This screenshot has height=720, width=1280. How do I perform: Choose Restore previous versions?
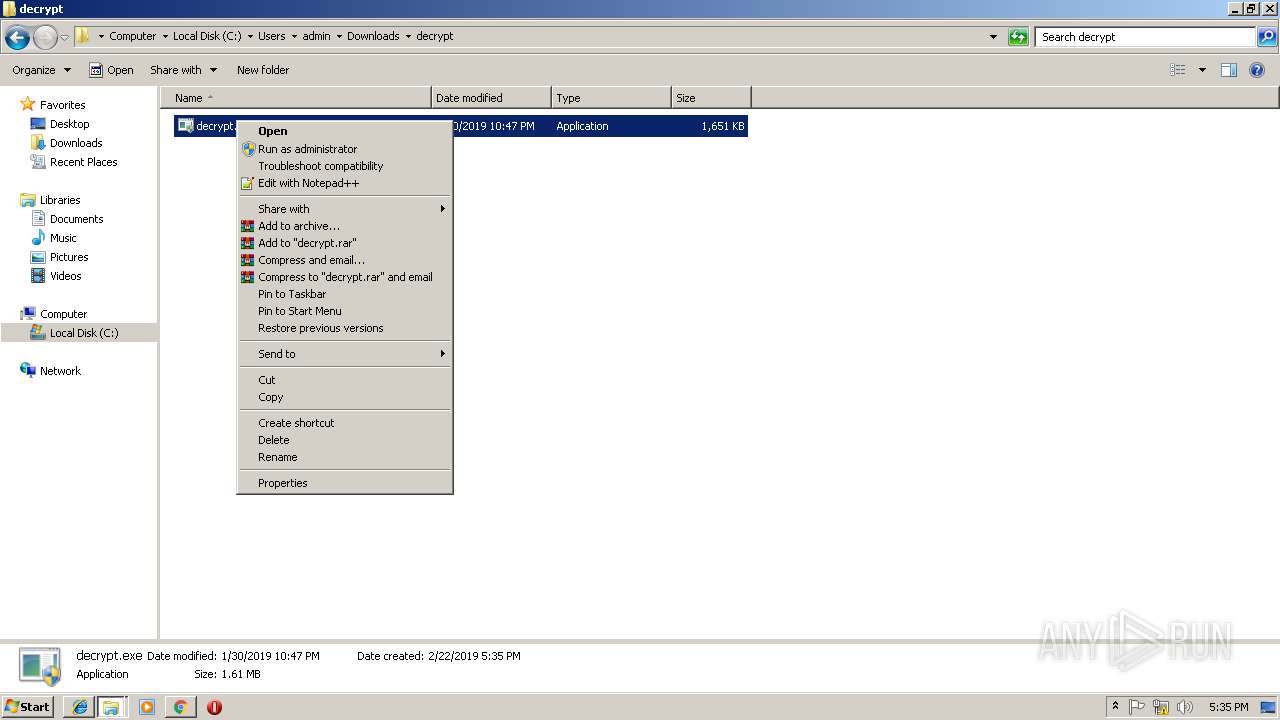(344, 328)
